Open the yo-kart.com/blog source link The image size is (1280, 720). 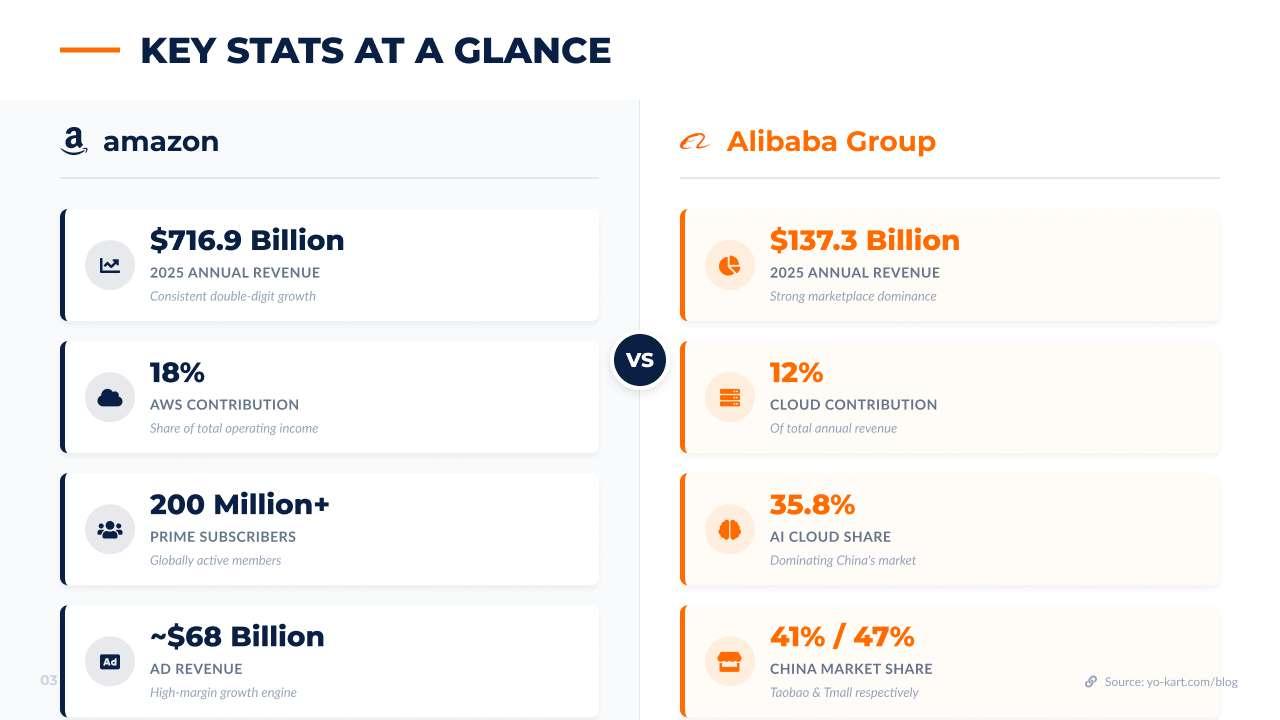click(x=1171, y=682)
